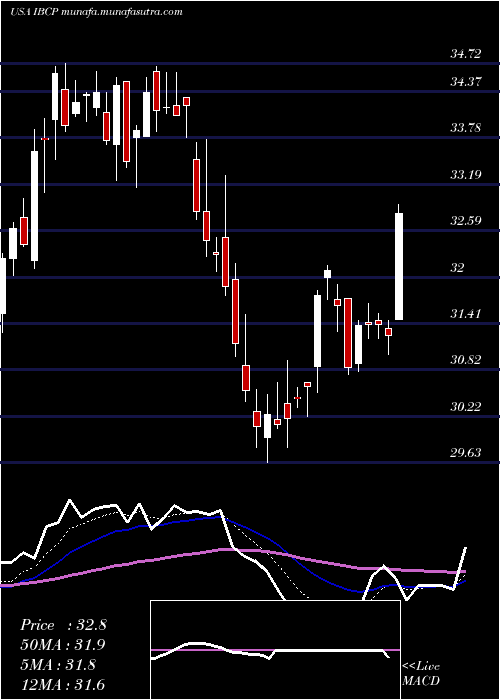The image size is (500, 700).
Task: Click the 34.37 price level label
Action: pyautogui.click(x=466, y=82)
